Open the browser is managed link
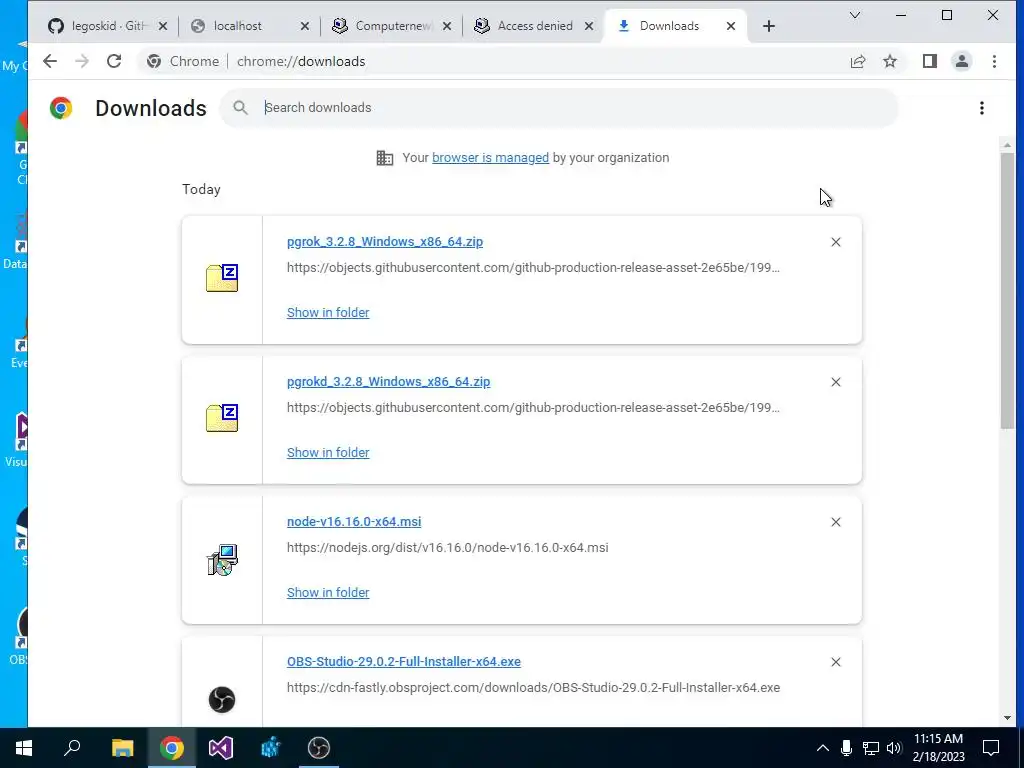Image resolution: width=1024 pixels, height=768 pixels. point(490,158)
